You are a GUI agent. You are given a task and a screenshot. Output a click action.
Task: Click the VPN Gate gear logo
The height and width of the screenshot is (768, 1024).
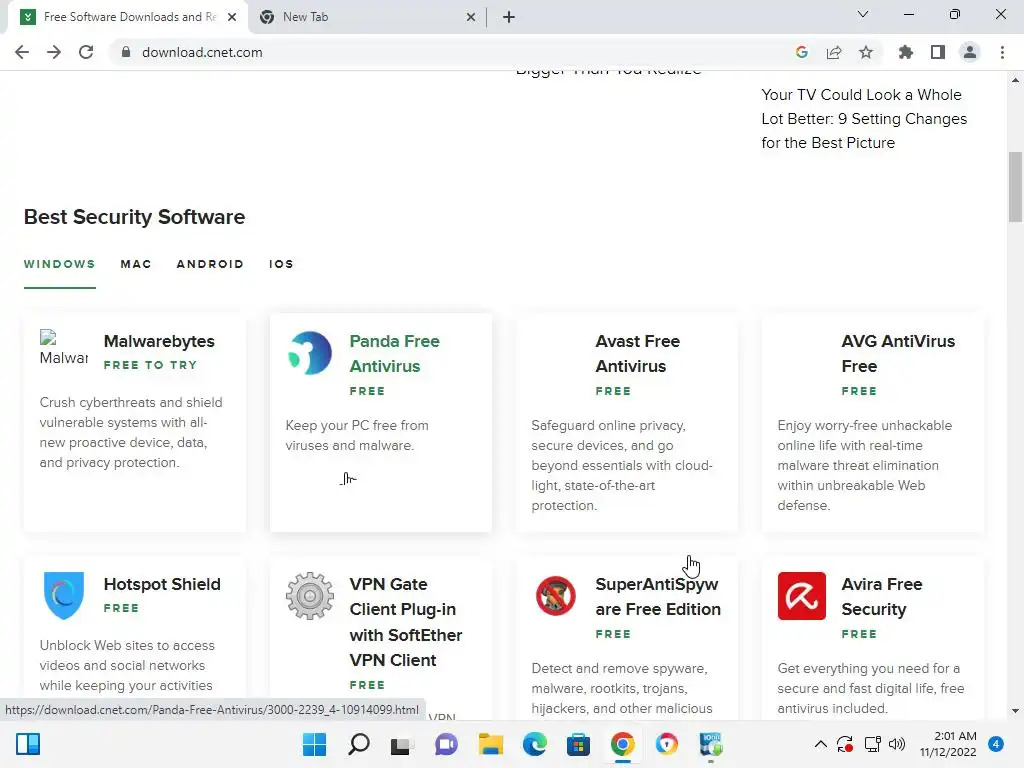pyautogui.click(x=310, y=596)
